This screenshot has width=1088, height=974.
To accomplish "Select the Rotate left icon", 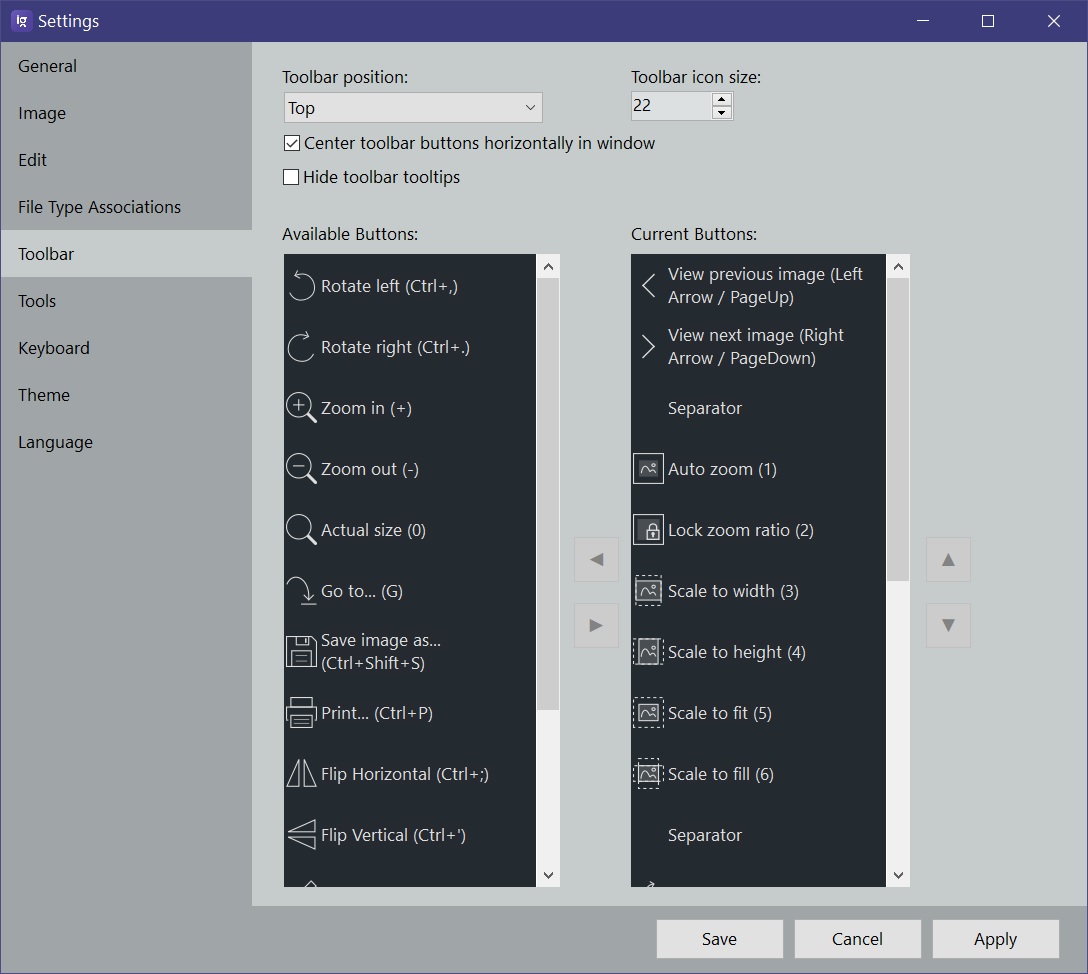I will click(x=301, y=286).
